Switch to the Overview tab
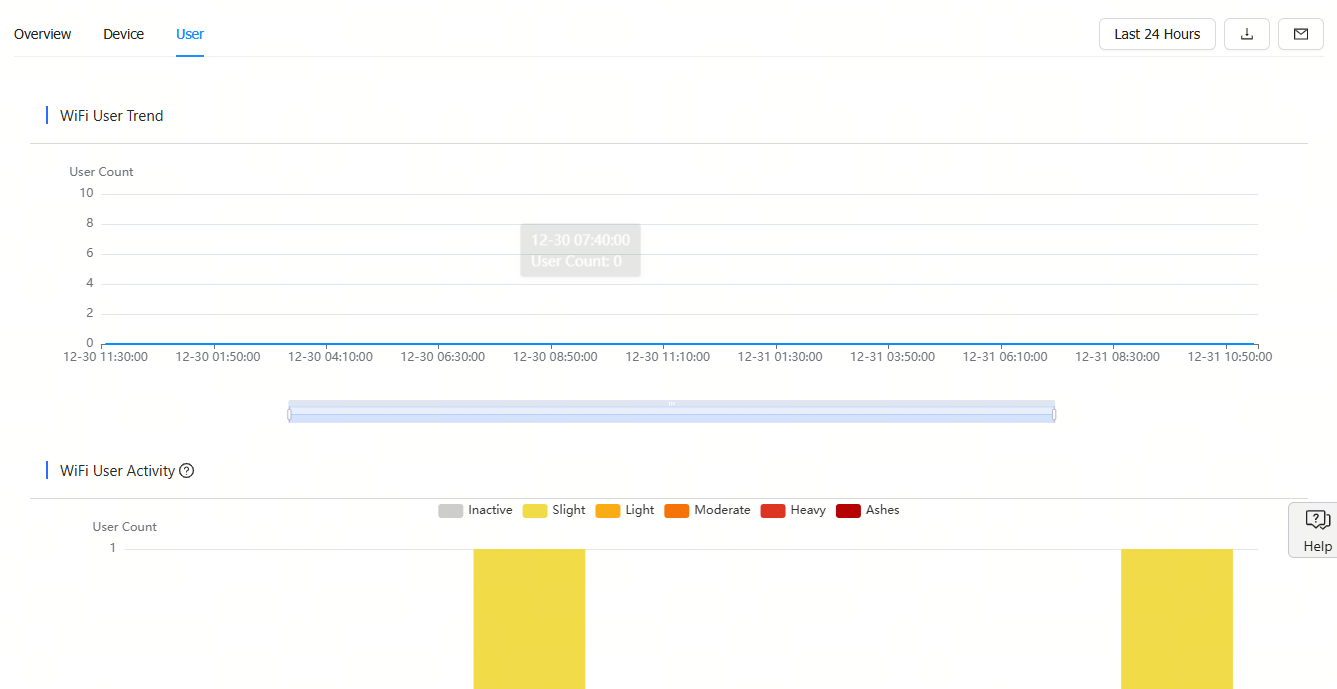Viewport: 1337px width, 689px height. pos(42,34)
